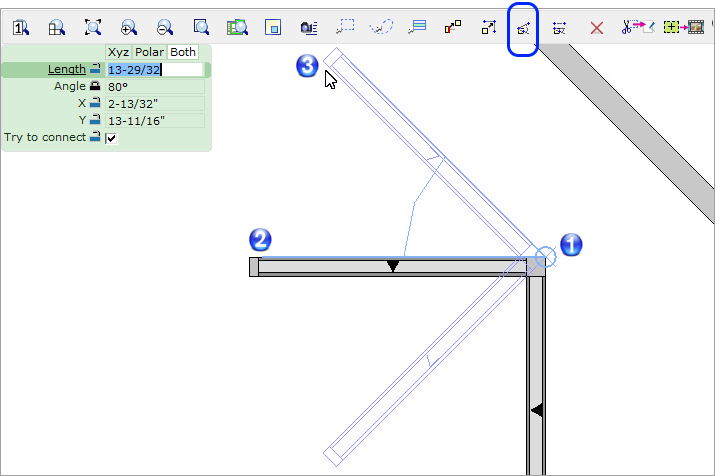715x476 pixels.
Task: Choose the lasso selection tool
Action: click(381, 26)
